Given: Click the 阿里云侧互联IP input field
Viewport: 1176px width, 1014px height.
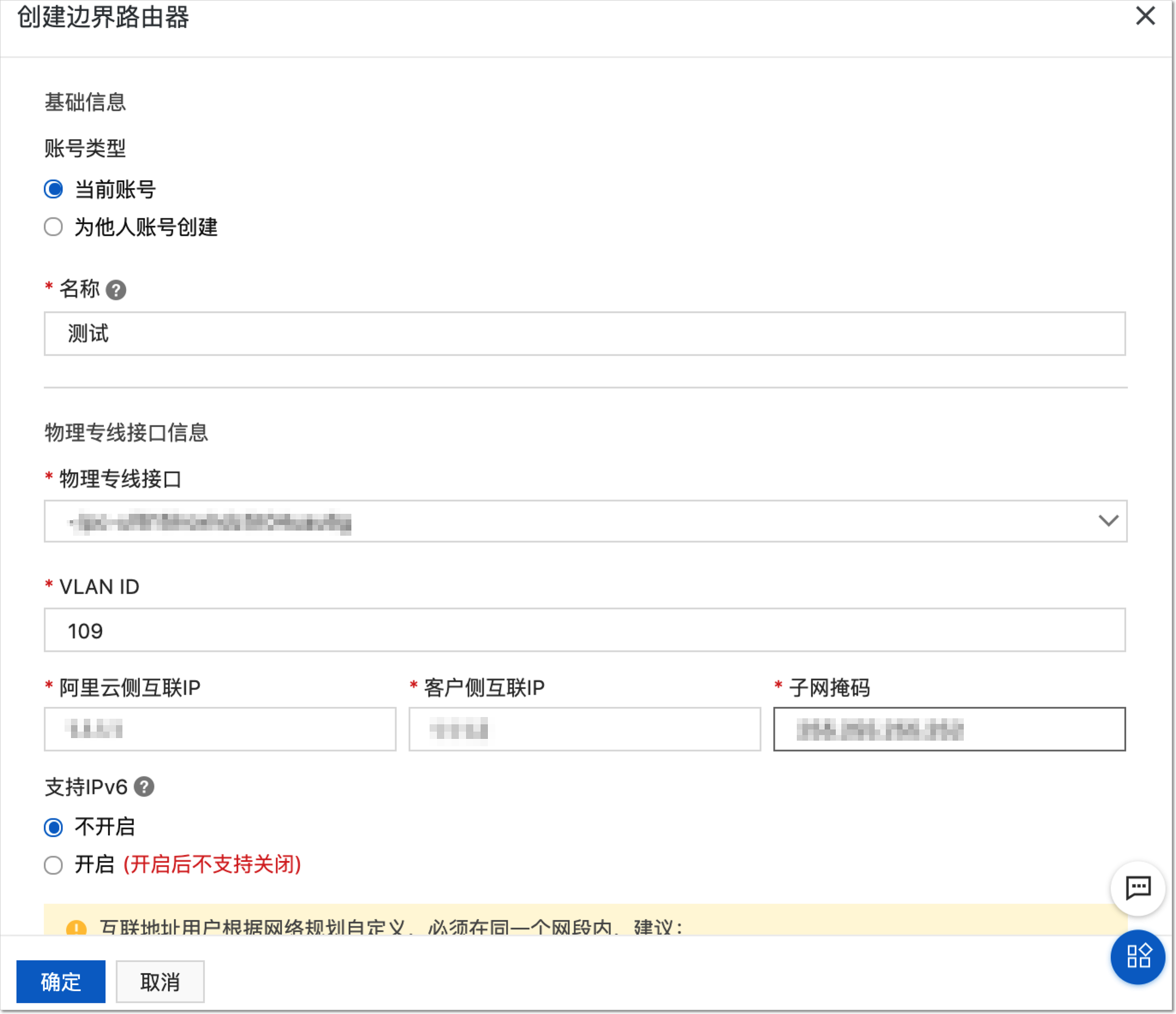Looking at the screenshot, I should [220, 729].
